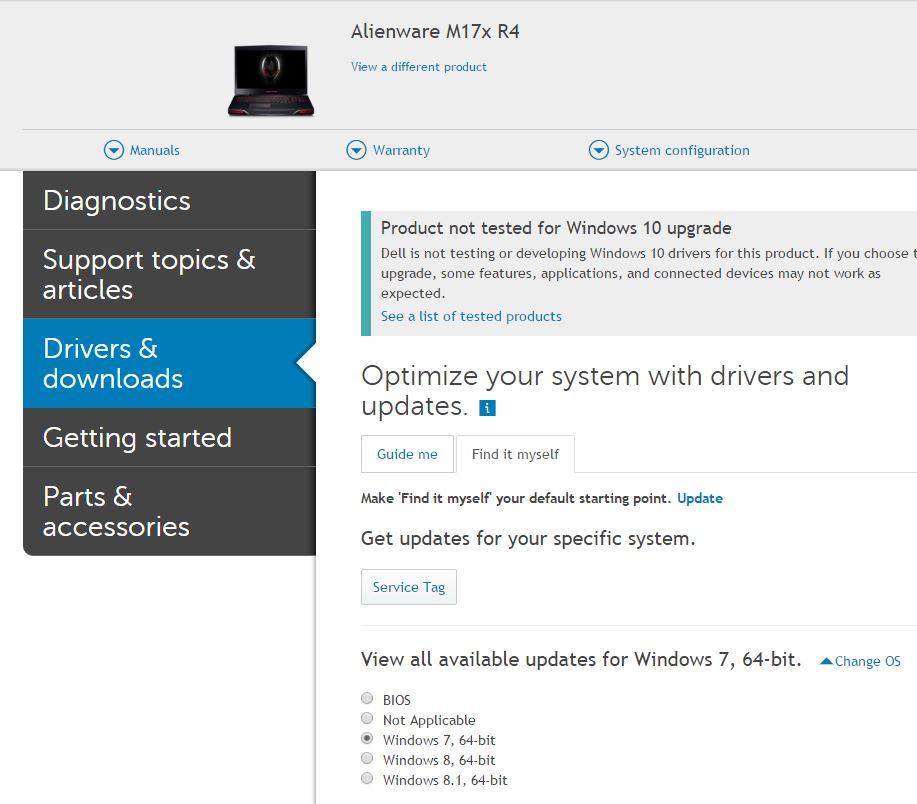The image size is (917, 804).
Task: Open Support topics & articles
Action: 170,274
